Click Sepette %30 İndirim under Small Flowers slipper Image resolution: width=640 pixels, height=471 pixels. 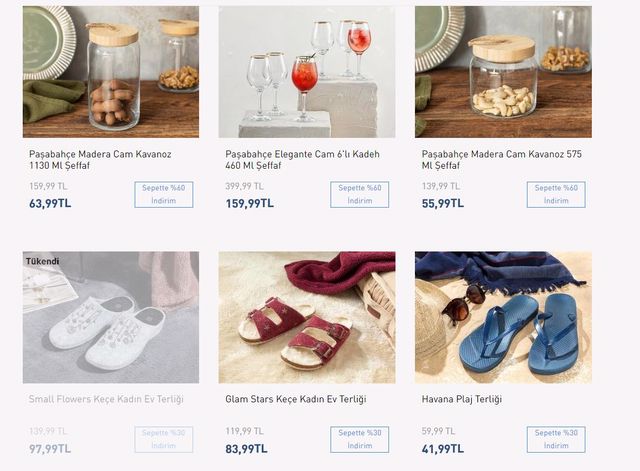coord(163,439)
